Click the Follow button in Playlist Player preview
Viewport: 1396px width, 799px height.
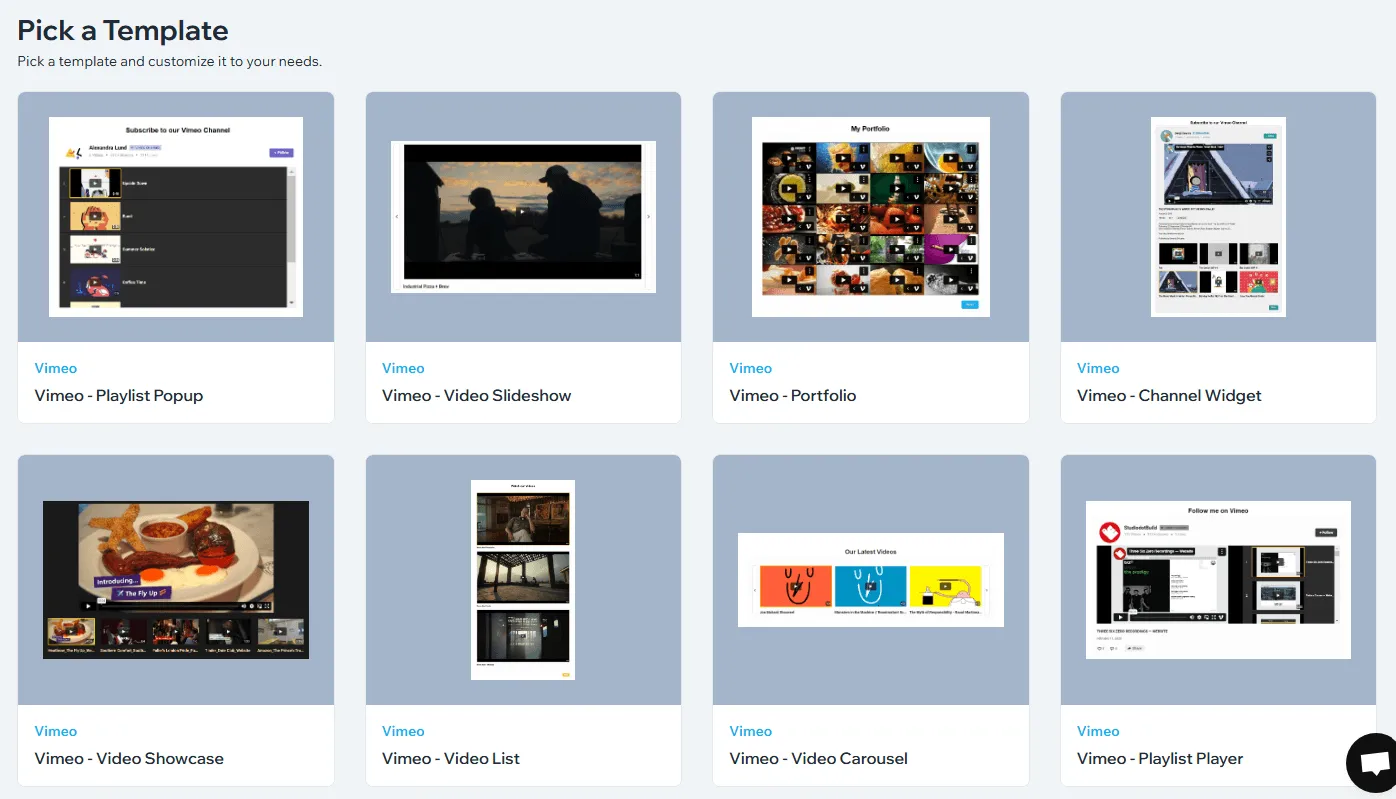click(1325, 532)
